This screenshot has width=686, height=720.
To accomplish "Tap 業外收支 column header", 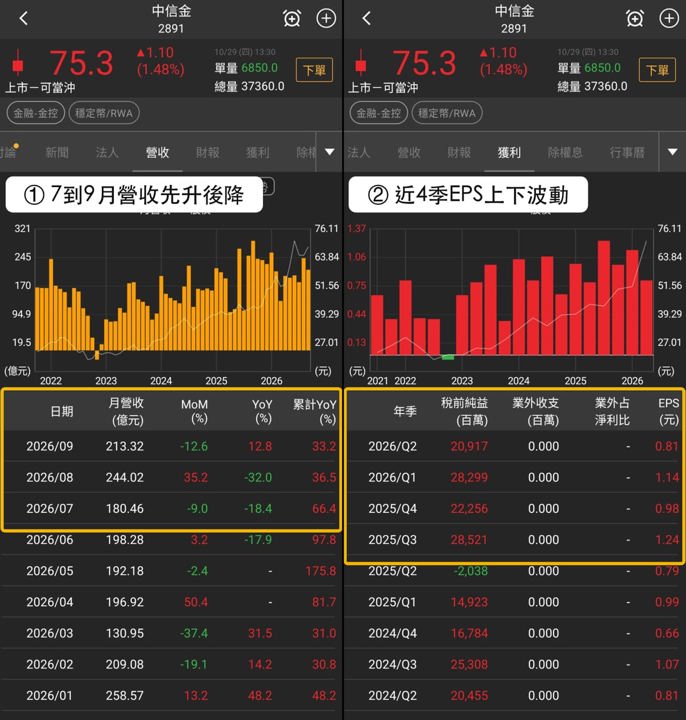I will 535,411.
